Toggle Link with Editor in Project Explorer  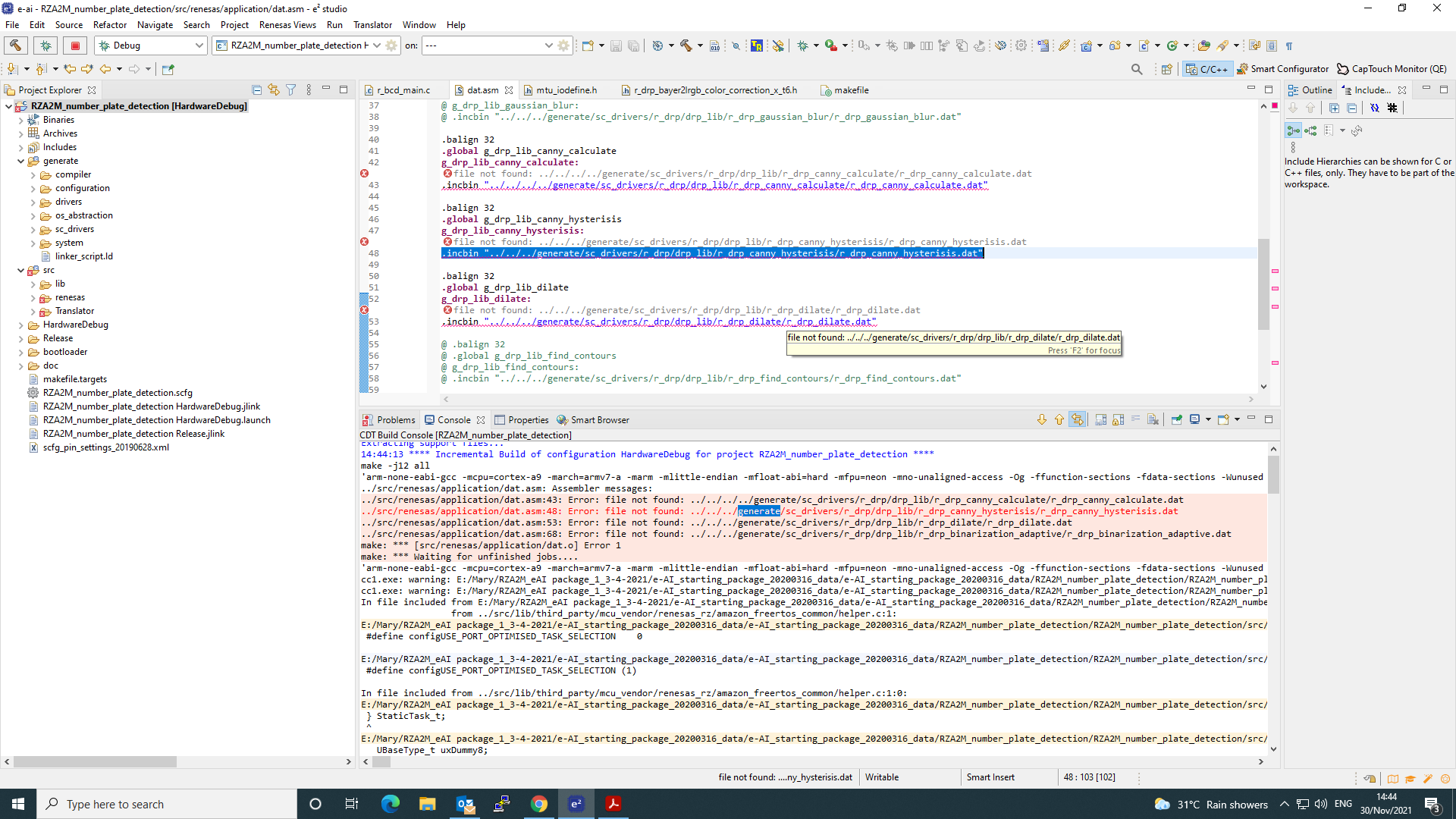pyautogui.click(x=274, y=90)
